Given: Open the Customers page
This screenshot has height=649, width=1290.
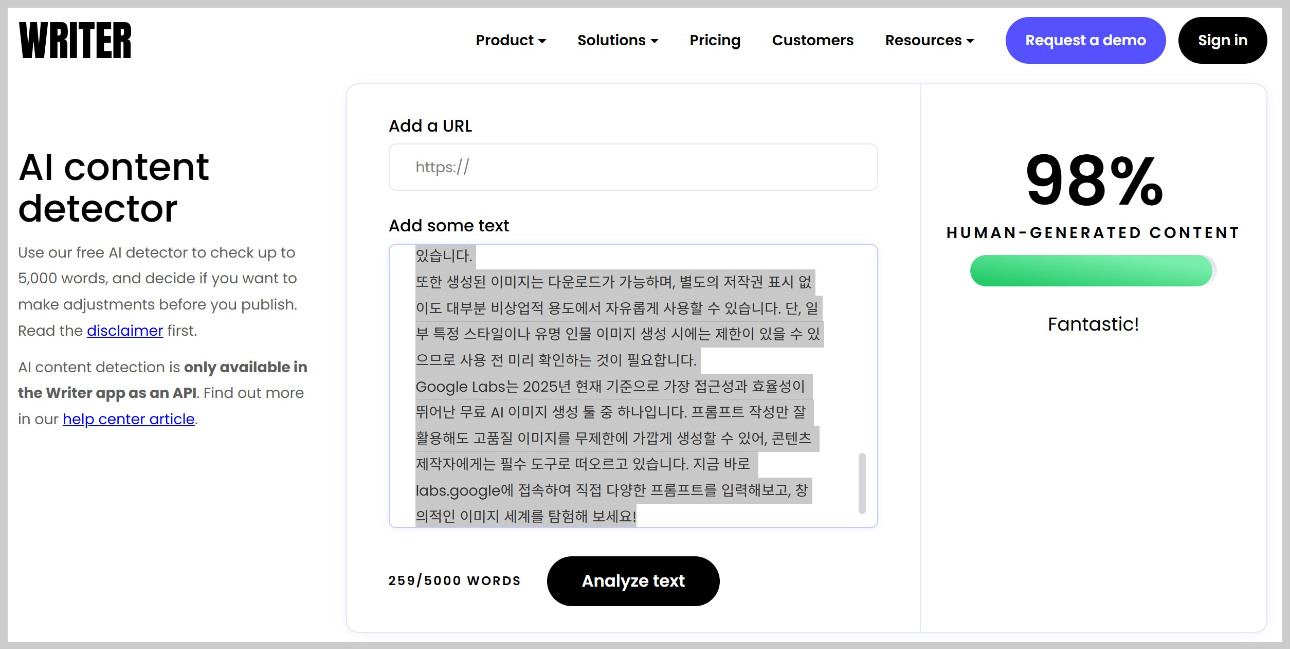Looking at the screenshot, I should click(x=812, y=40).
